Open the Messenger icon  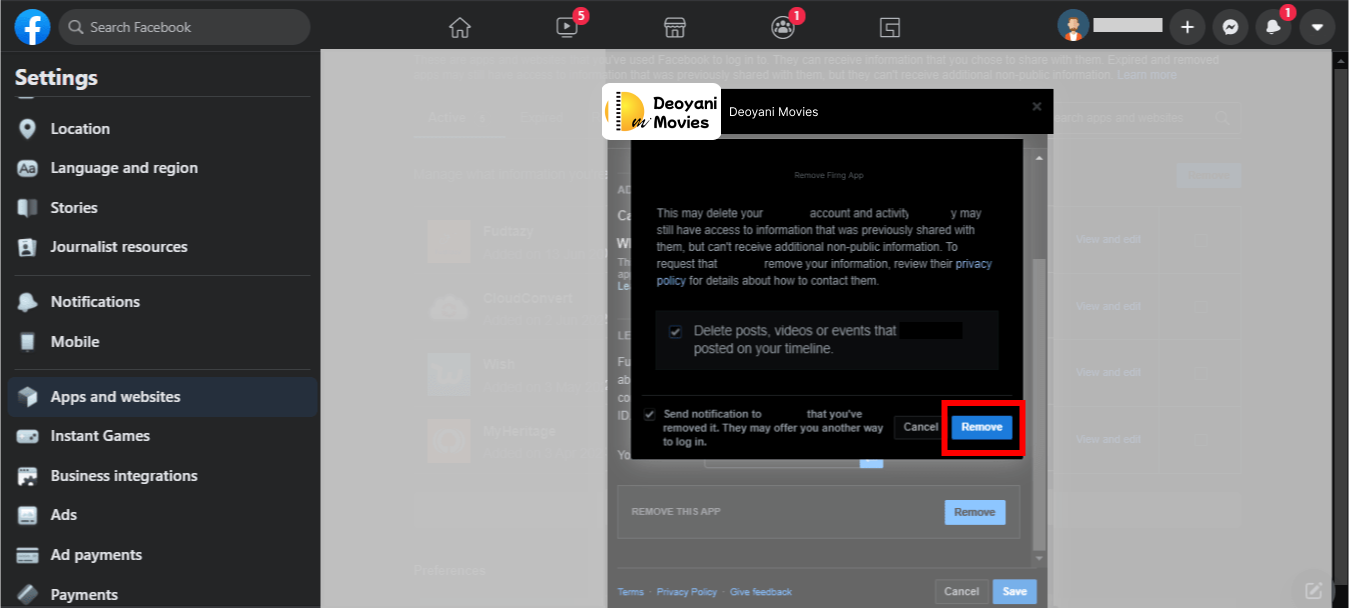(1230, 27)
